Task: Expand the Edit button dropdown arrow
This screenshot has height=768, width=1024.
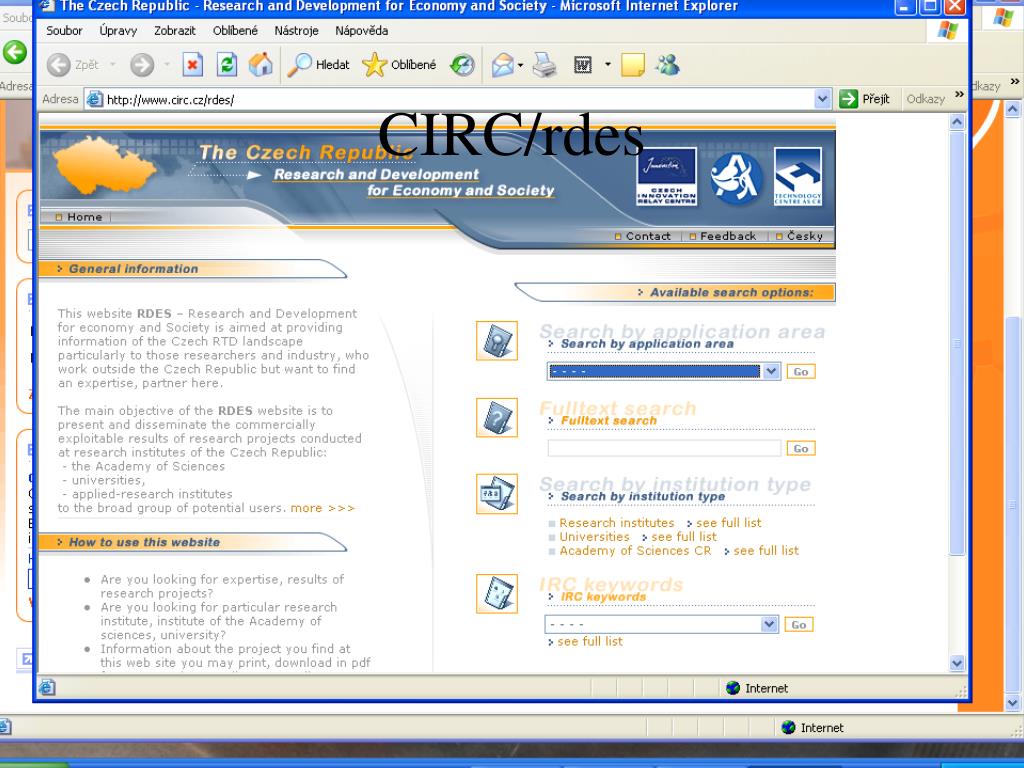Action: (x=607, y=65)
